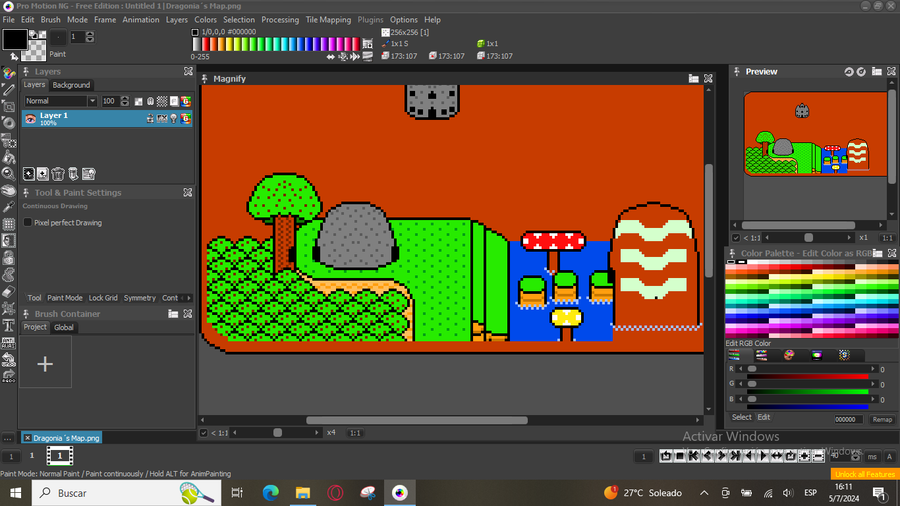Click the Redo arrow icon
Screen dimensions: 900x506
(x=9, y=376)
